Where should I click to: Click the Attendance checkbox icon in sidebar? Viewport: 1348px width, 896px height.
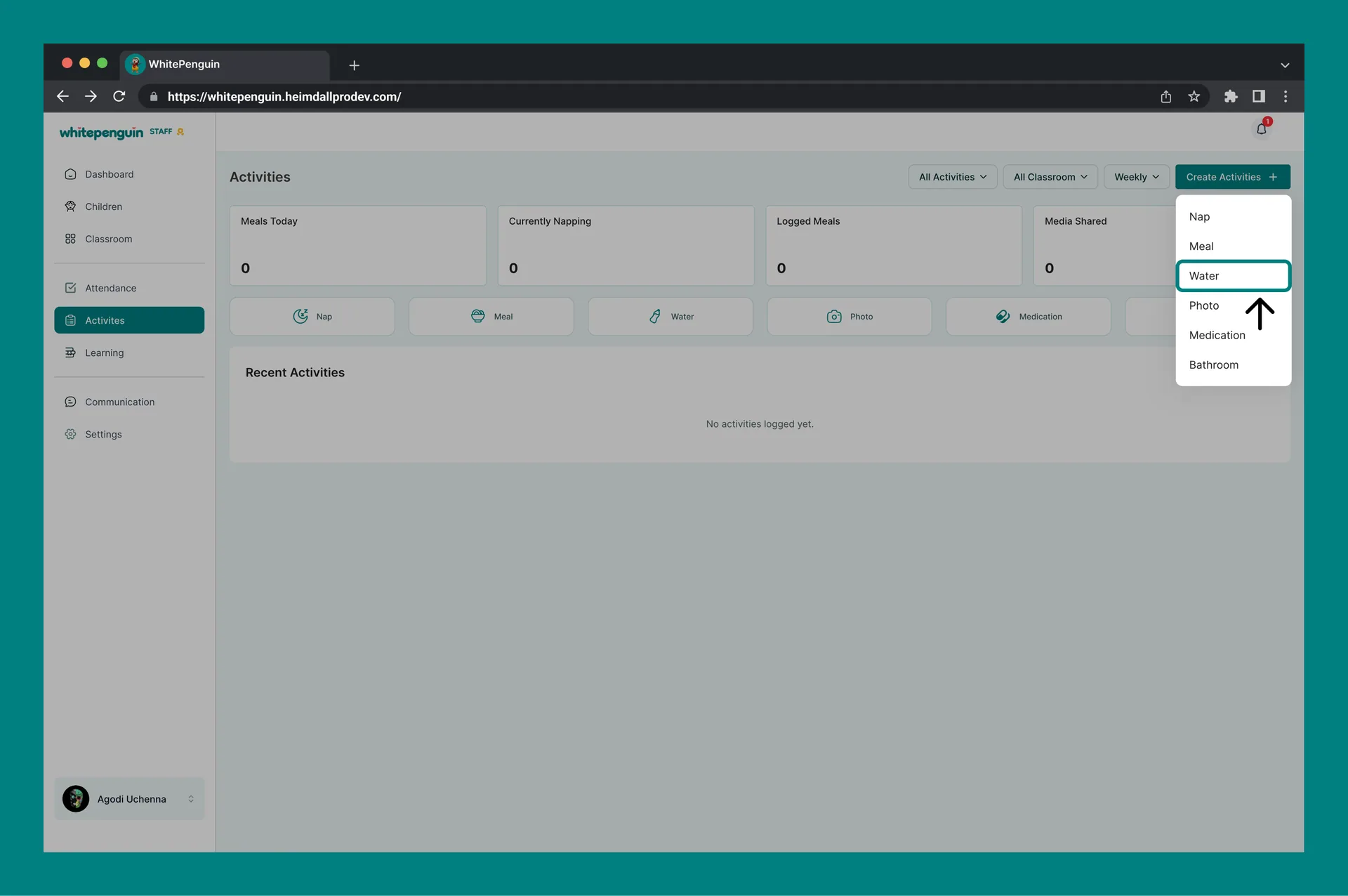70,288
